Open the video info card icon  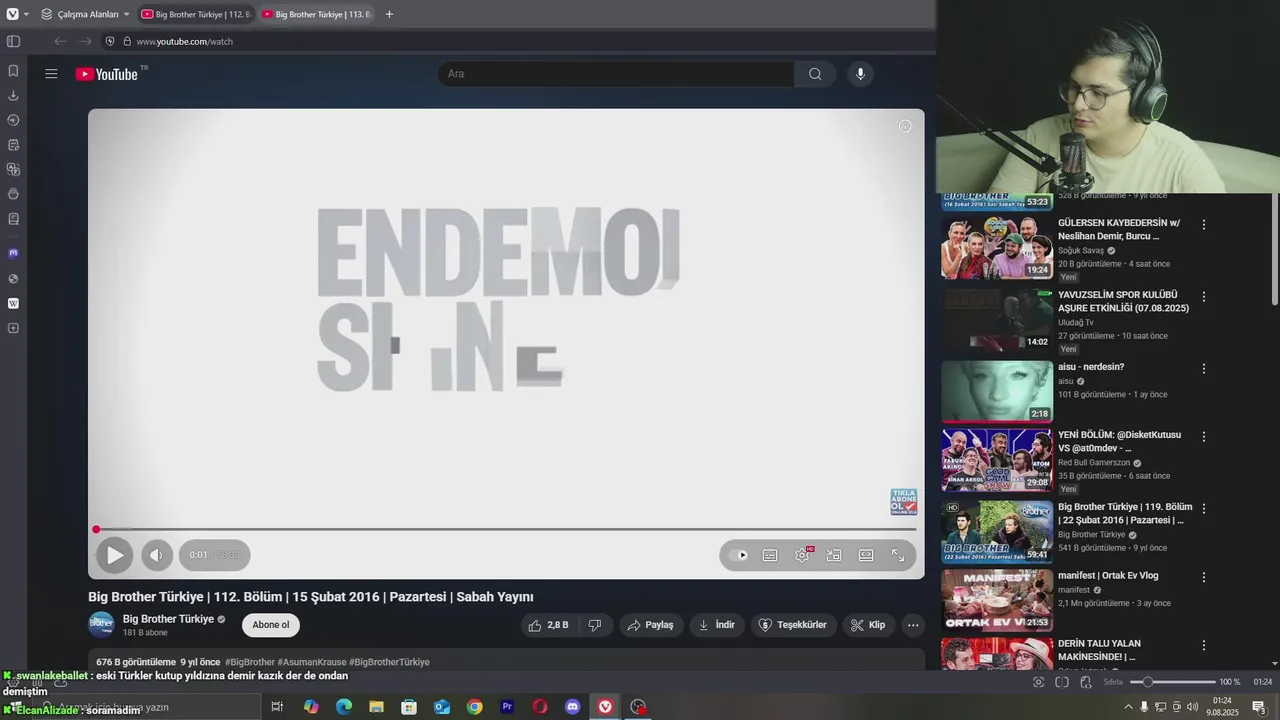905,126
